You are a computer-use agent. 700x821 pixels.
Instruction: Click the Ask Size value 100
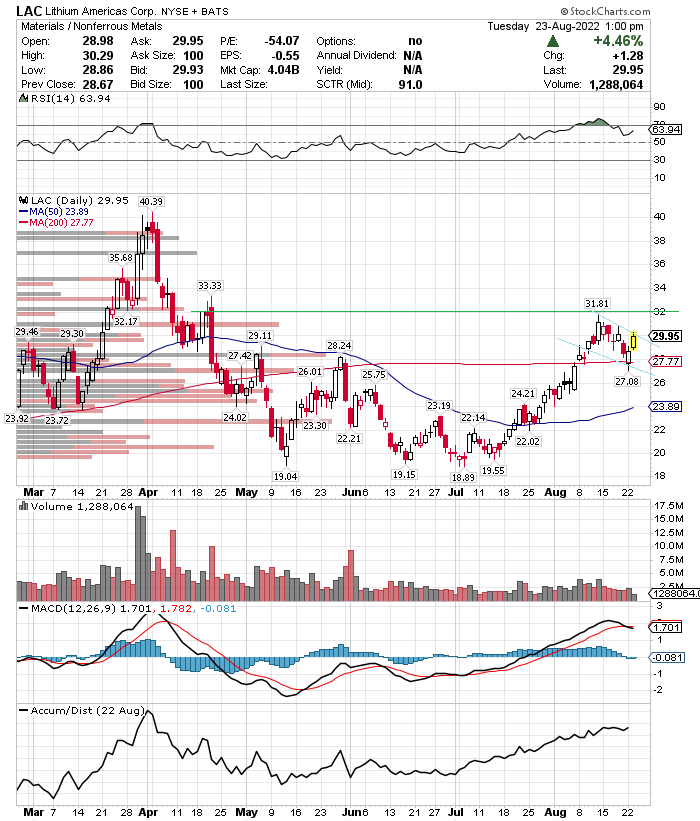[193, 56]
